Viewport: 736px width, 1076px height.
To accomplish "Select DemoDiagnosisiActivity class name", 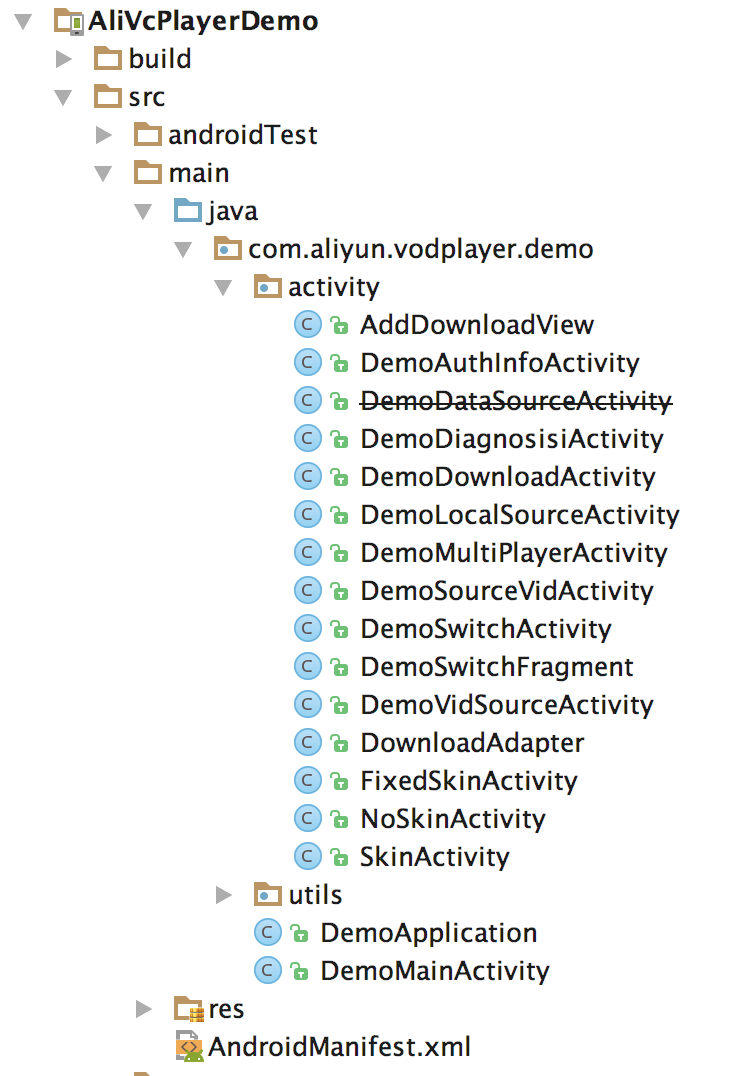I will (x=512, y=439).
